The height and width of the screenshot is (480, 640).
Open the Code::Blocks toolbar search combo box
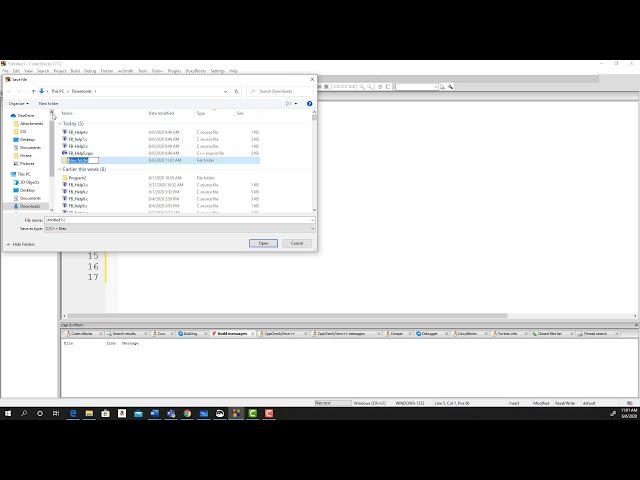[x=416, y=87]
